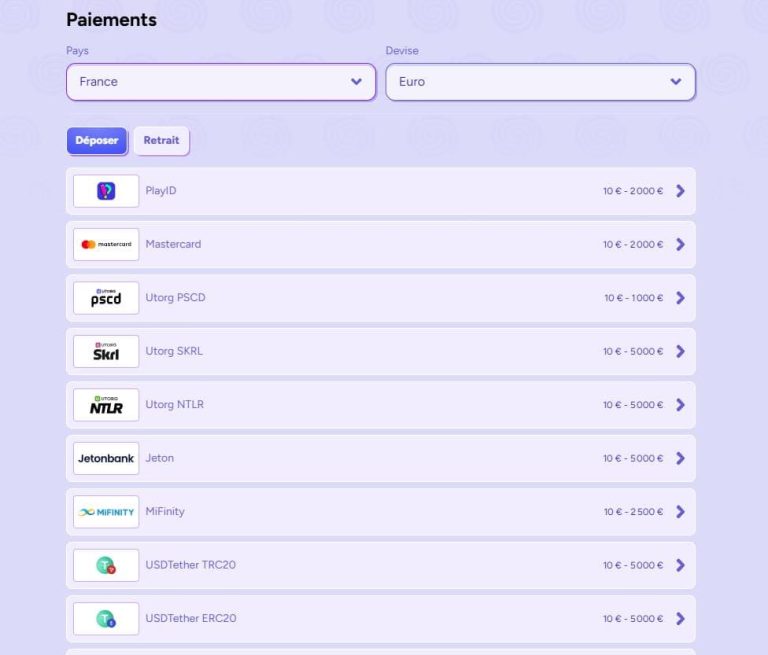This screenshot has height=655, width=768.
Task: Select the MiFinity payment method name
Action: coord(165,512)
